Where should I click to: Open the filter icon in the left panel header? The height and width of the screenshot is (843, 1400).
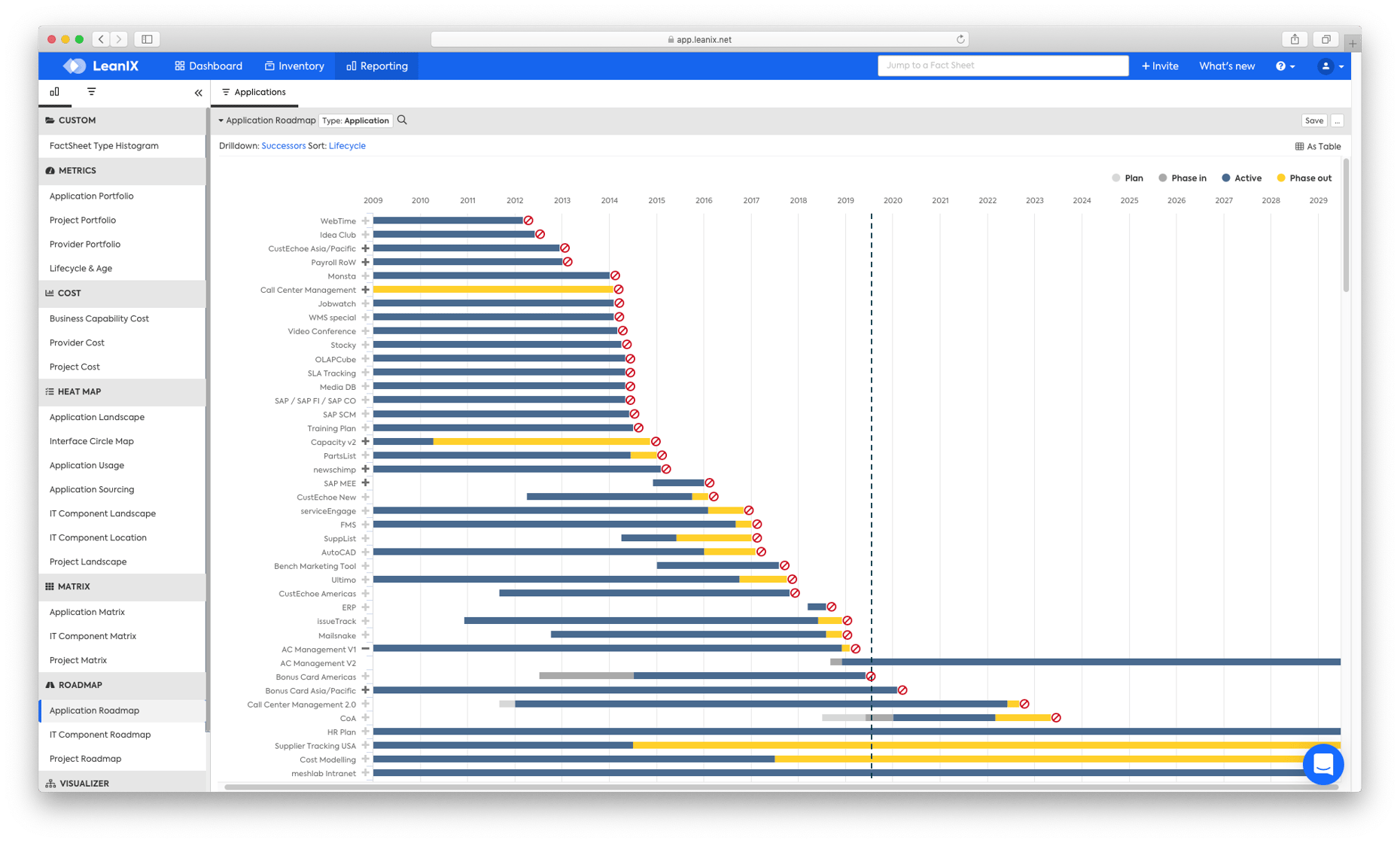pos(90,91)
